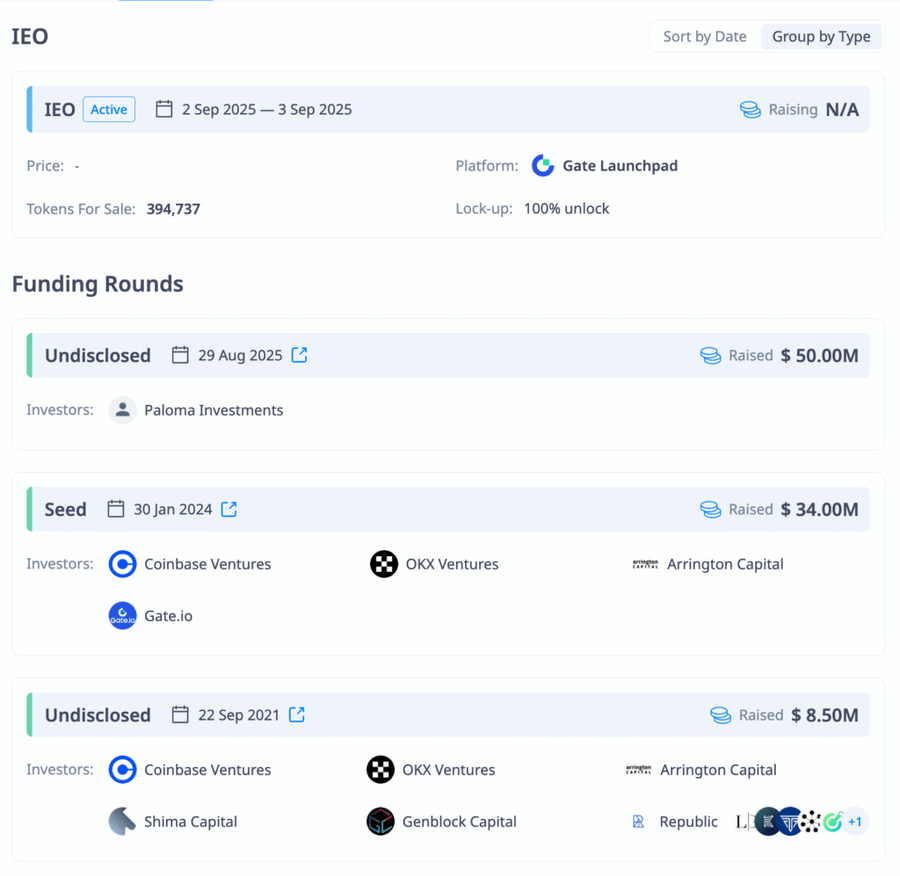Click the dark K investor logo in stack
Image resolution: width=900 pixels, height=876 pixels.
tap(767, 821)
